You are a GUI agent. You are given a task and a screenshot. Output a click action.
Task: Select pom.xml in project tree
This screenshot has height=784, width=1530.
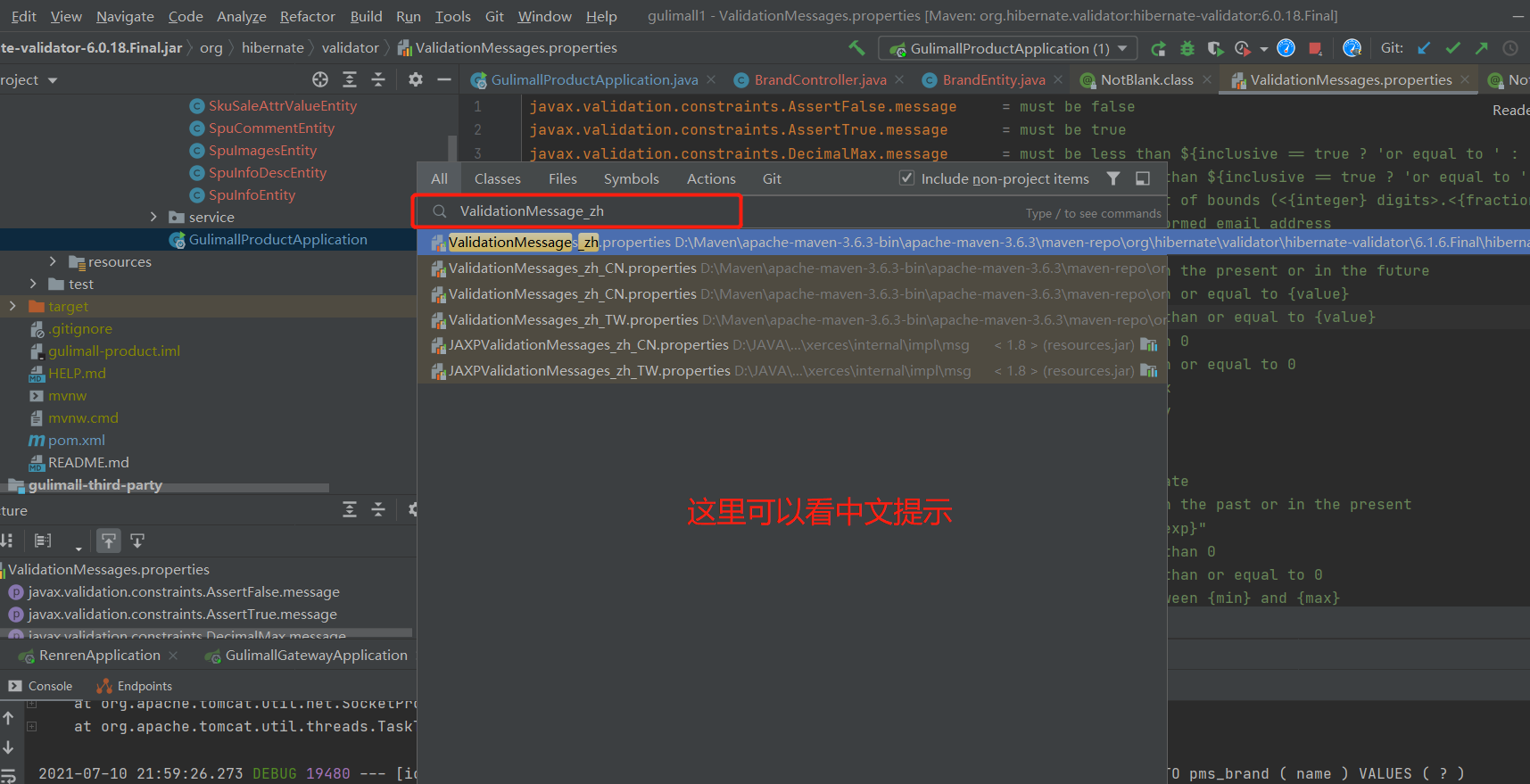pos(76,440)
